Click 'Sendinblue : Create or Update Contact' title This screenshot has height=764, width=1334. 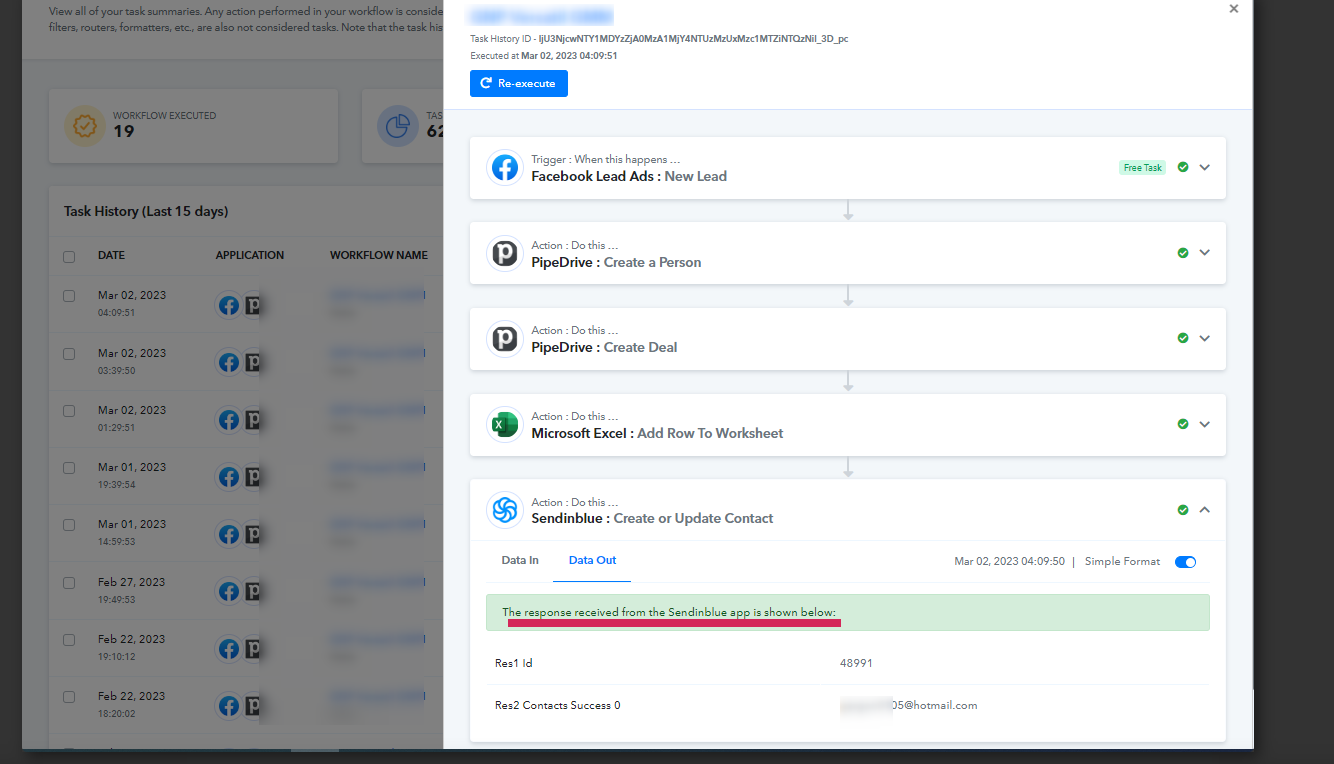tap(652, 519)
